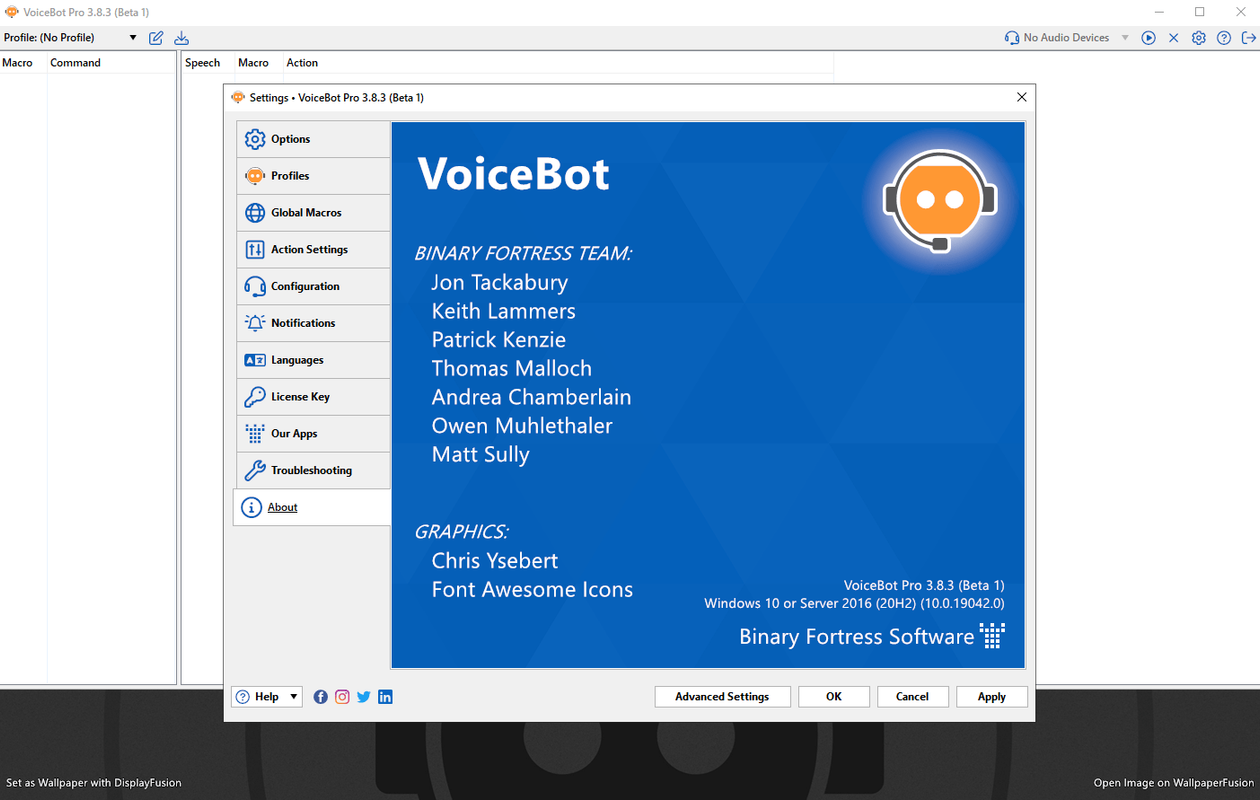The width and height of the screenshot is (1260, 800).
Task: Click the name Thomas Malloch
Action: pyautogui.click(x=512, y=368)
